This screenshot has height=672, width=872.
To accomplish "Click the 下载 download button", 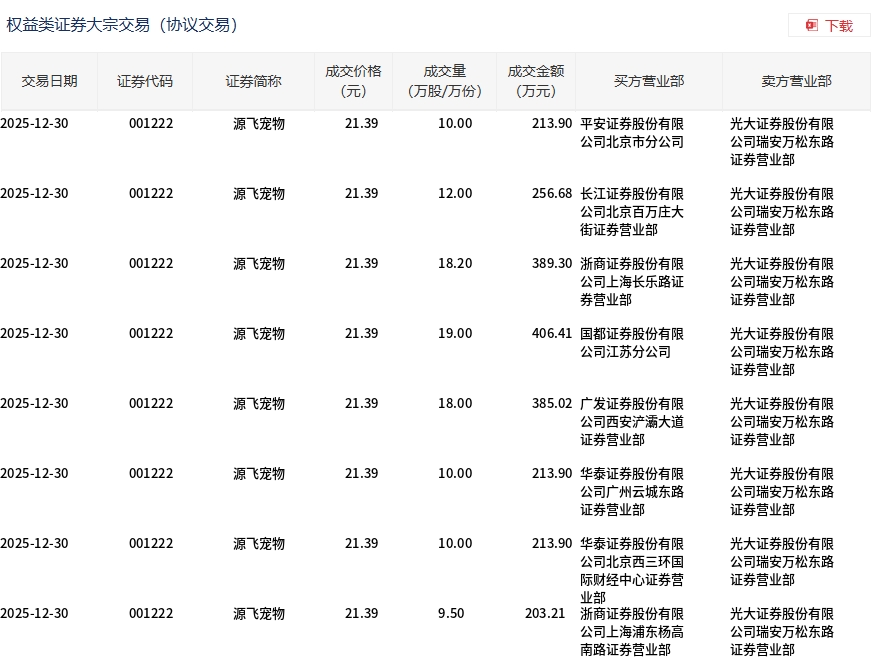I will click(x=829, y=26).
